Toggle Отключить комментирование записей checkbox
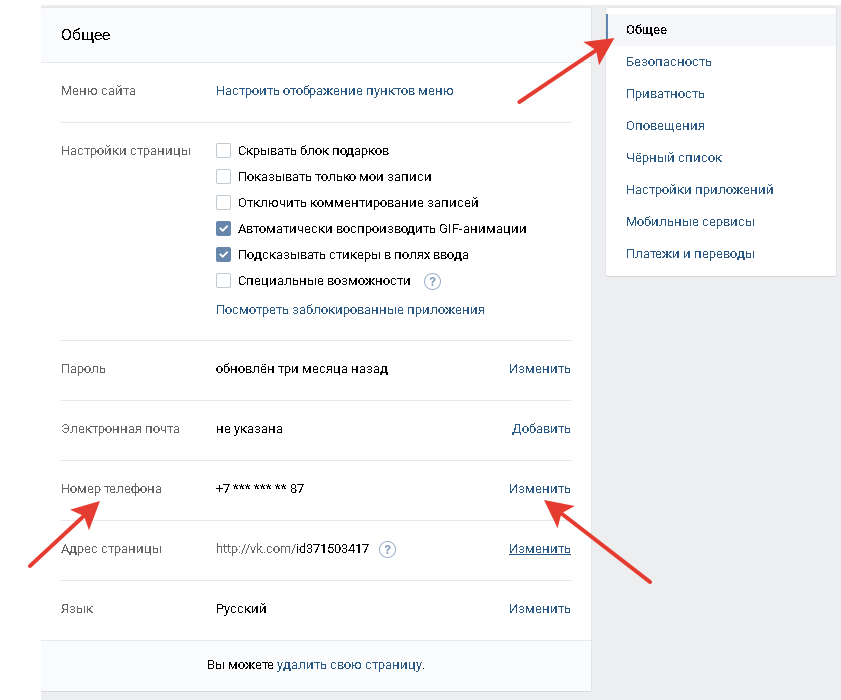This screenshot has width=841, height=700. 224,203
